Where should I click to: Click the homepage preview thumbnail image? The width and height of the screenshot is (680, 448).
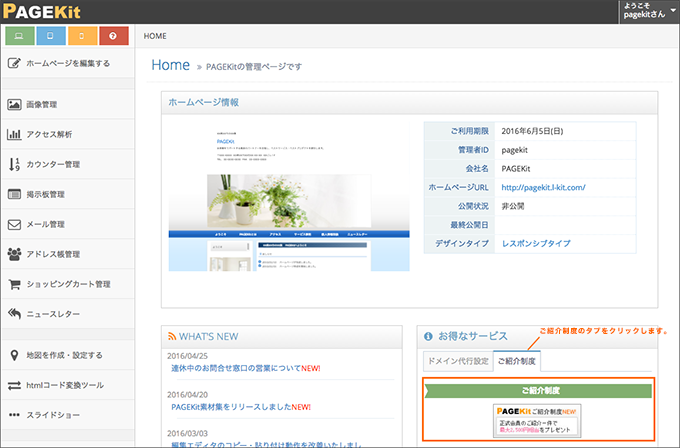pos(289,199)
